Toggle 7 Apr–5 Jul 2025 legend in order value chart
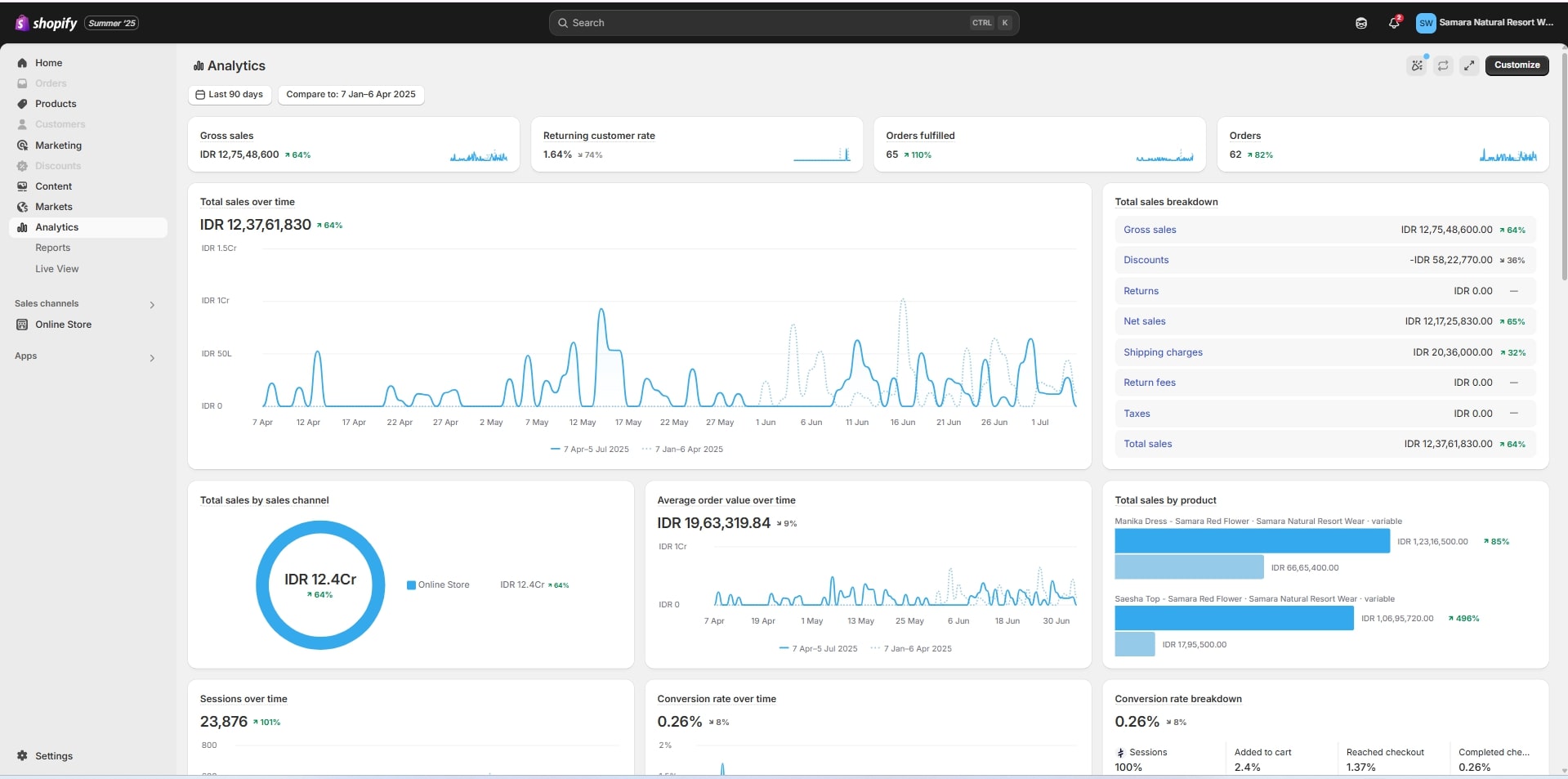 point(819,649)
